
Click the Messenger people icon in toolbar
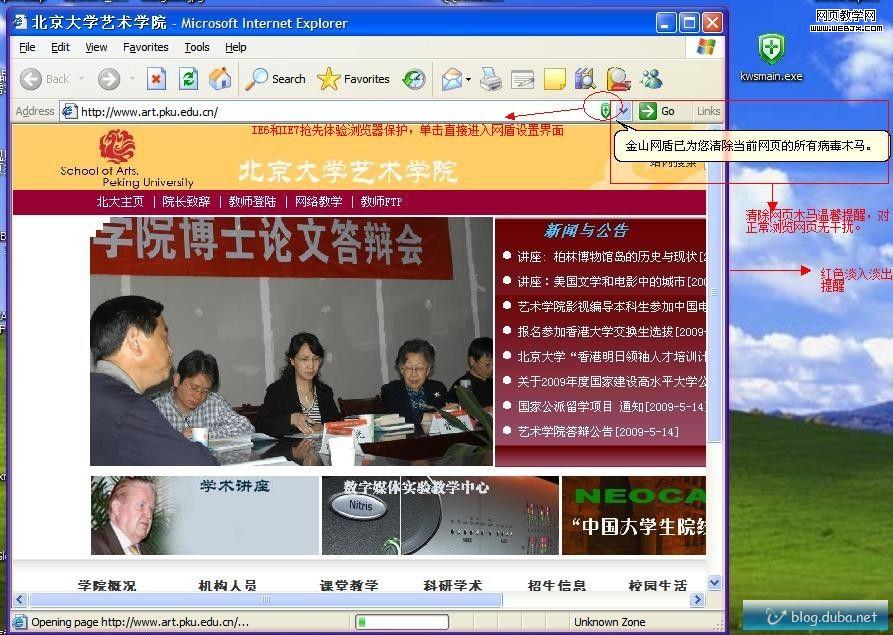click(x=651, y=79)
